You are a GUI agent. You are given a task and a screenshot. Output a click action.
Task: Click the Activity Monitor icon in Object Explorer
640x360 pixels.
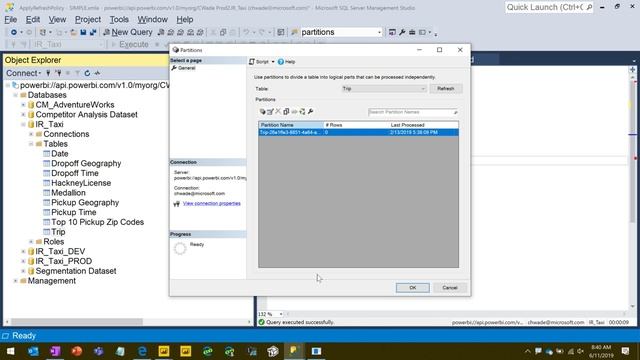pos(97,73)
